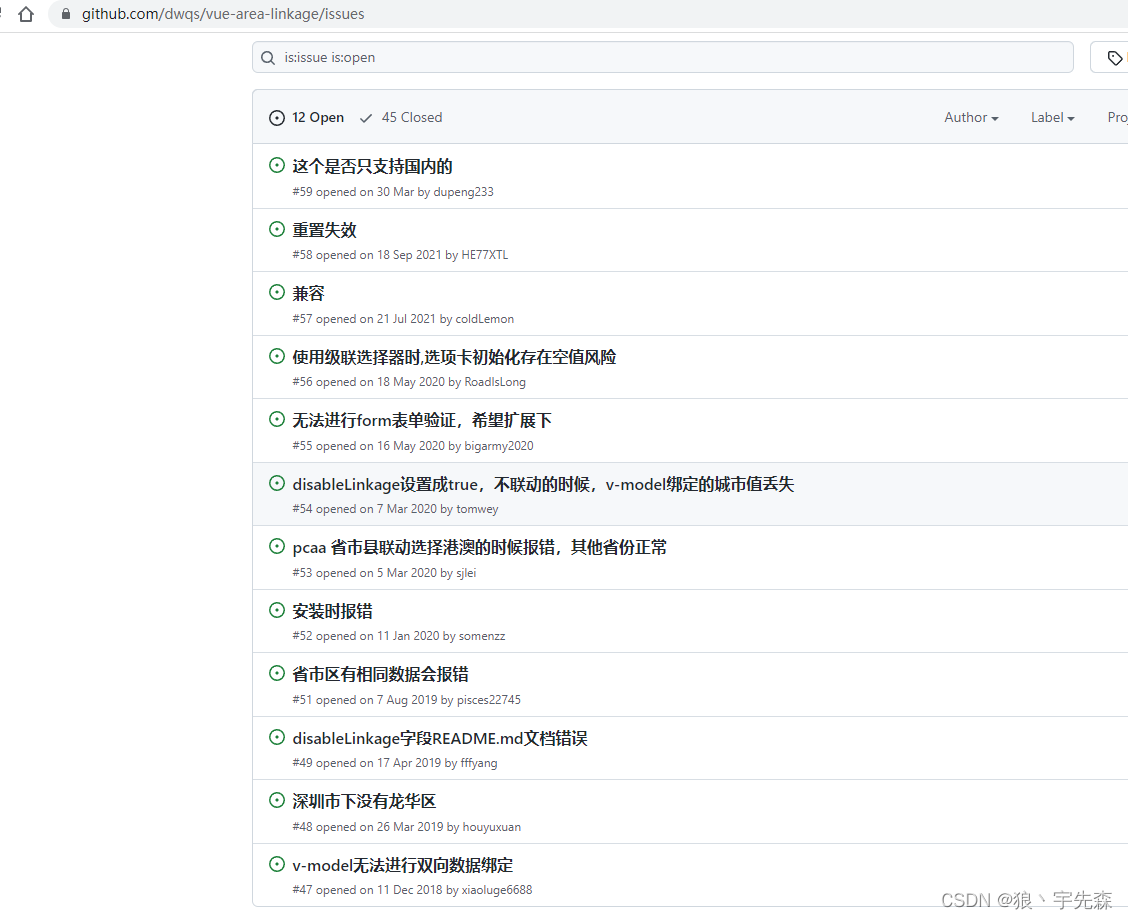
Task: Open the issue 深圳市下没有龙华区
Action: [363, 800]
